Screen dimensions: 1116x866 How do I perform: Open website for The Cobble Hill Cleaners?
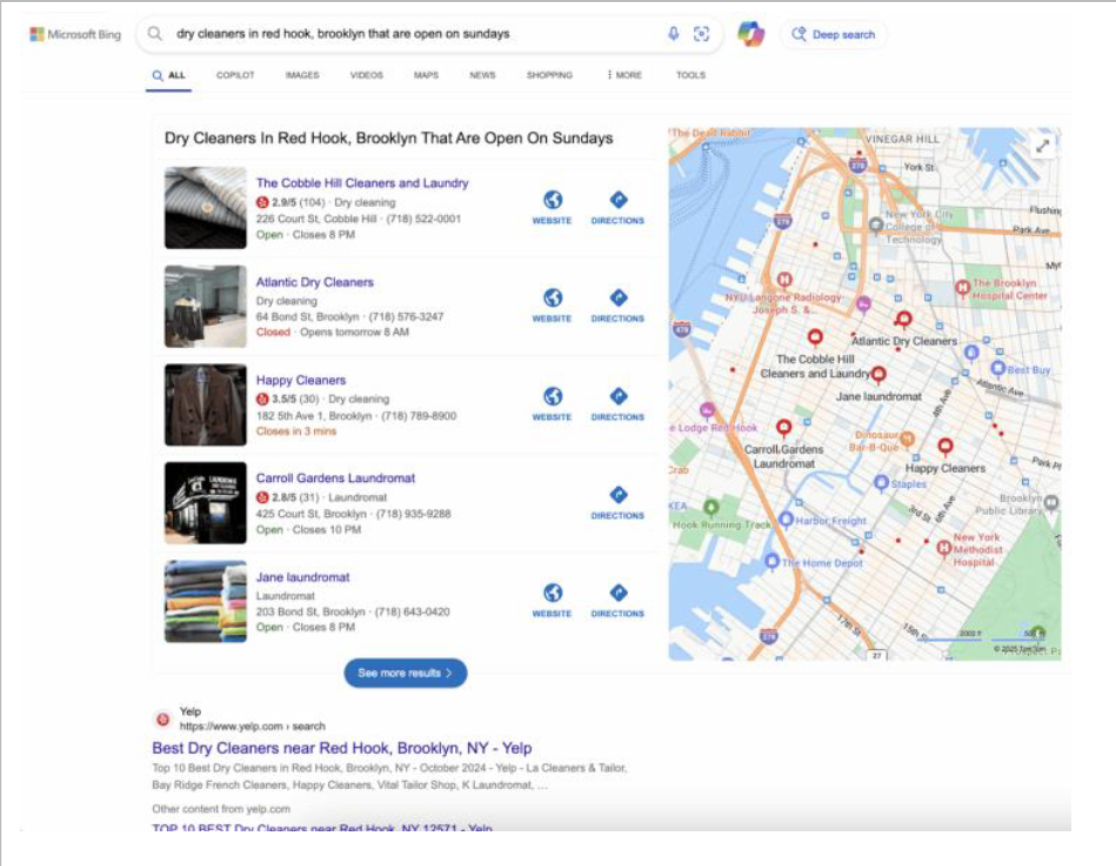pyautogui.click(x=552, y=206)
